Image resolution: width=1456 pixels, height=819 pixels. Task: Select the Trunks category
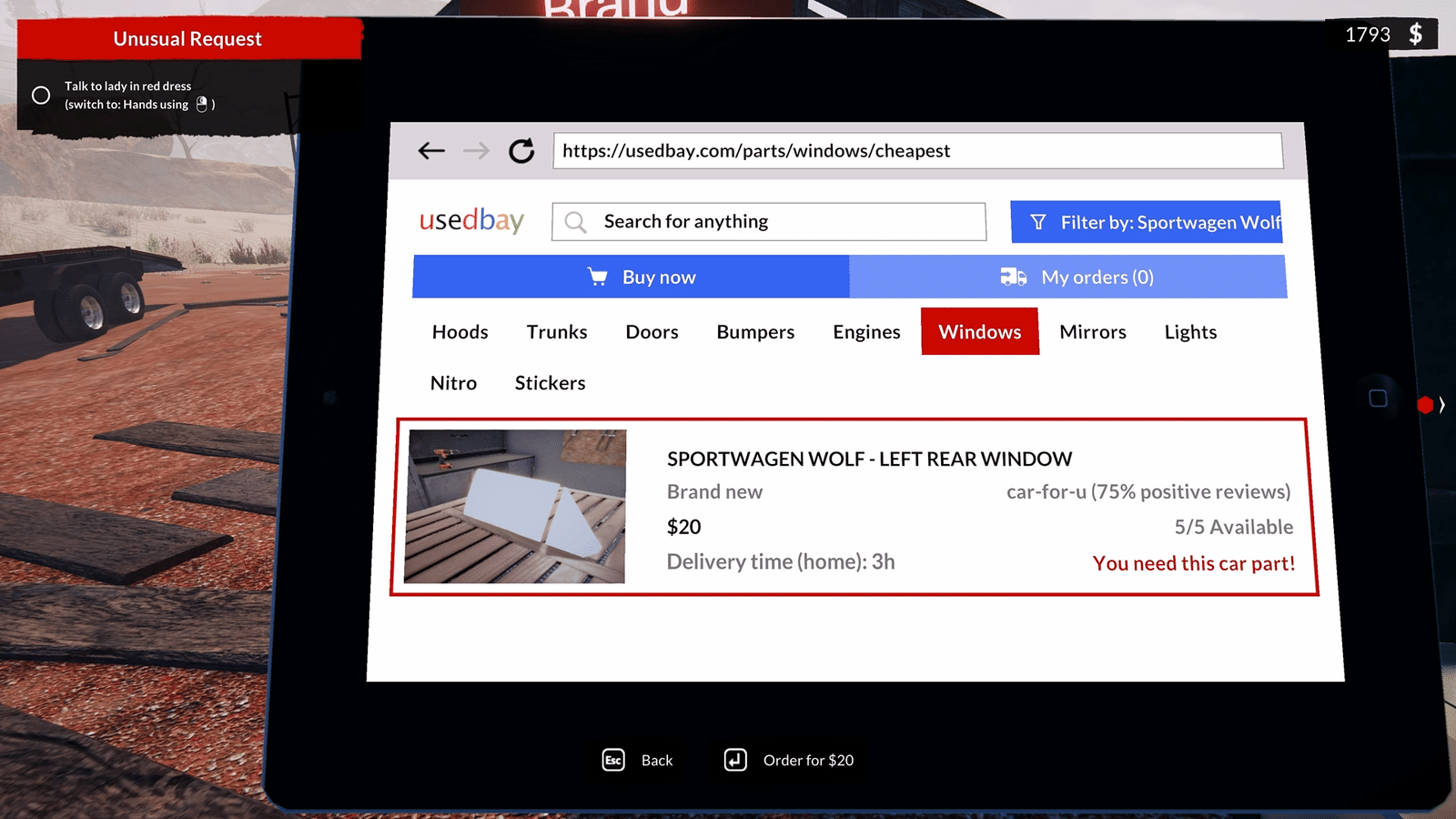[x=557, y=332]
